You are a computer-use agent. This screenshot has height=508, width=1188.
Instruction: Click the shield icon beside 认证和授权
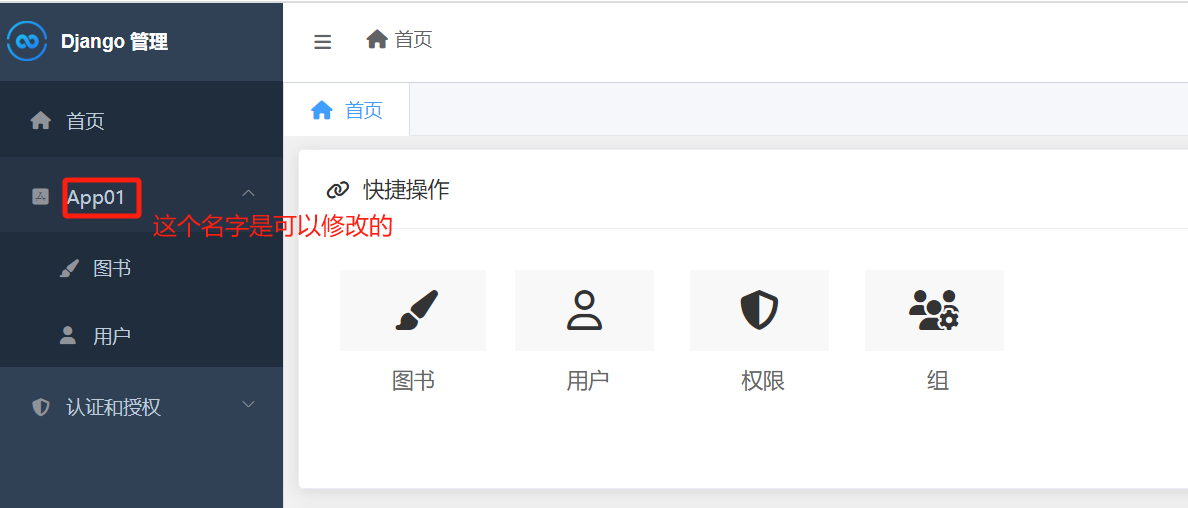pyautogui.click(x=41, y=407)
